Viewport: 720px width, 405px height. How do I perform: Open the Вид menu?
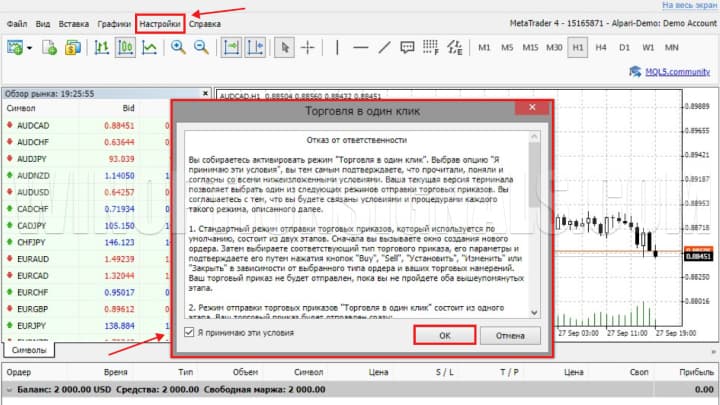point(43,24)
